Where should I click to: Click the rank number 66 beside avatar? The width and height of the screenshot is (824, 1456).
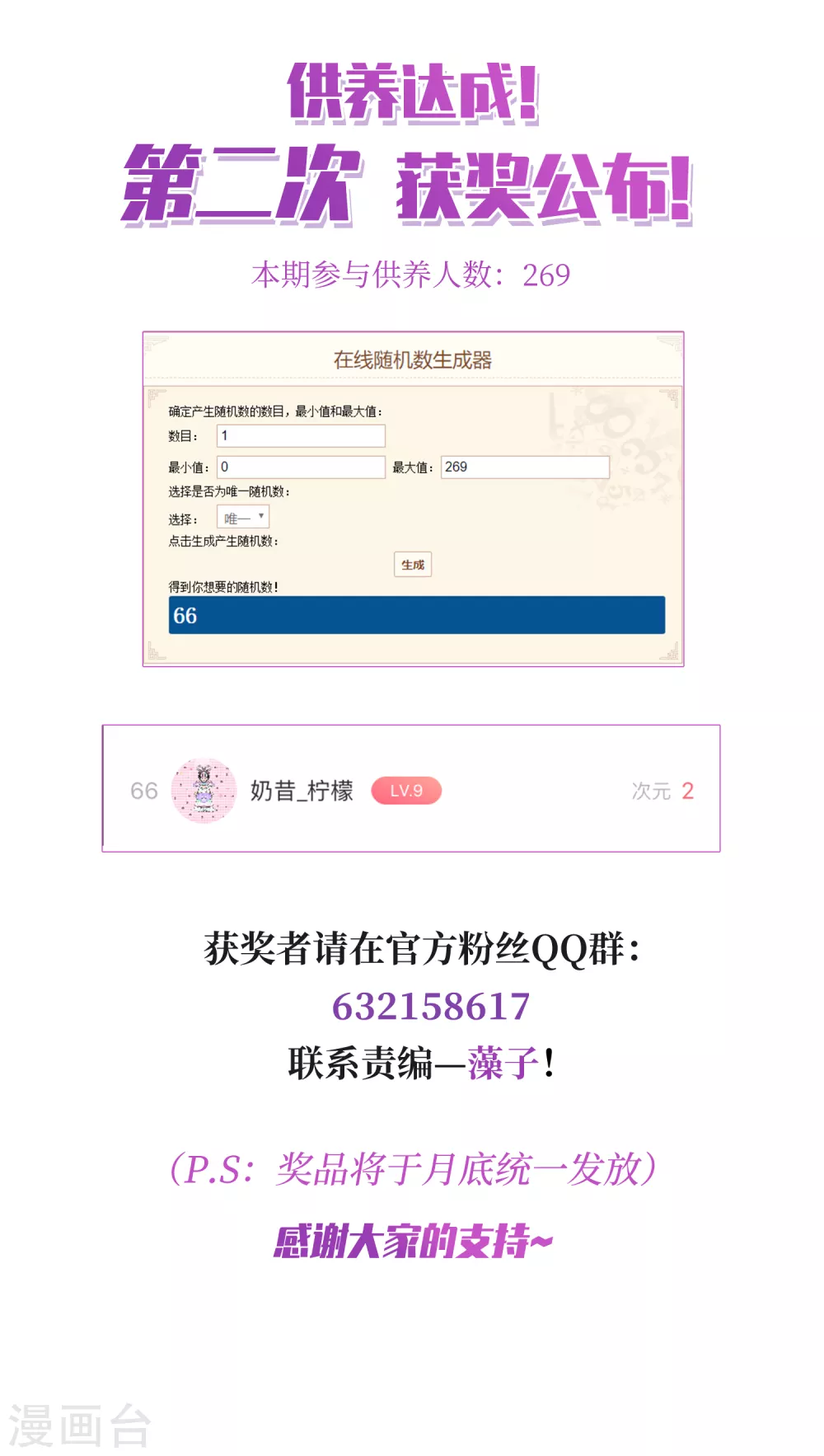click(x=144, y=791)
